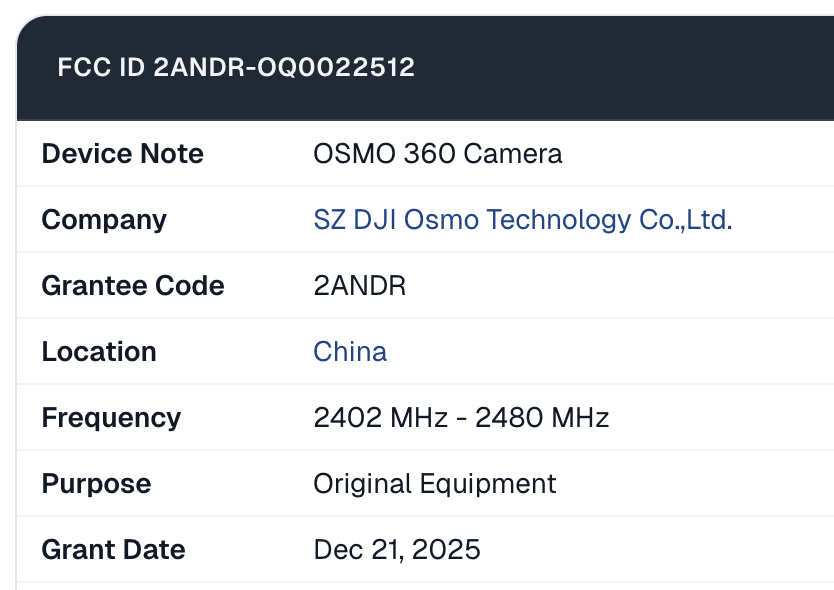Image resolution: width=834 pixels, height=590 pixels.
Task: Click the Grant Date row label
Action: point(113,550)
